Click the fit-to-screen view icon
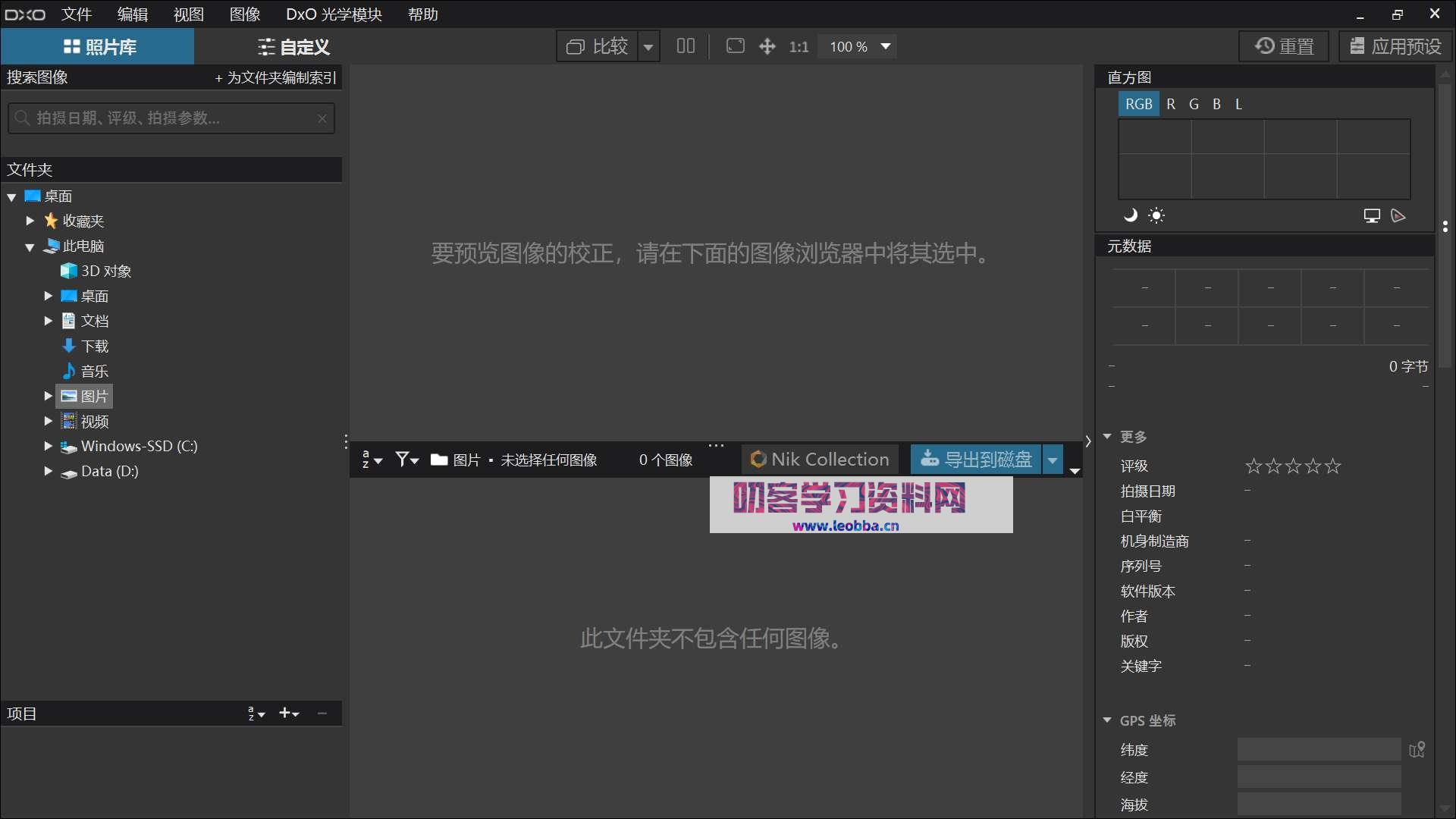Image resolution: width=1456 pixels, height=819 pixels. [735, 46]
